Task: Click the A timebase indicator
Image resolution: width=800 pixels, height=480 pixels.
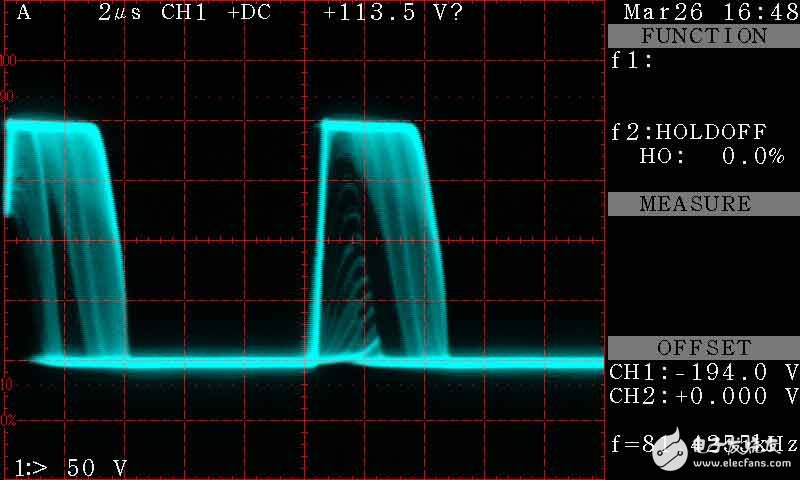Action: (x=23, y=12)
